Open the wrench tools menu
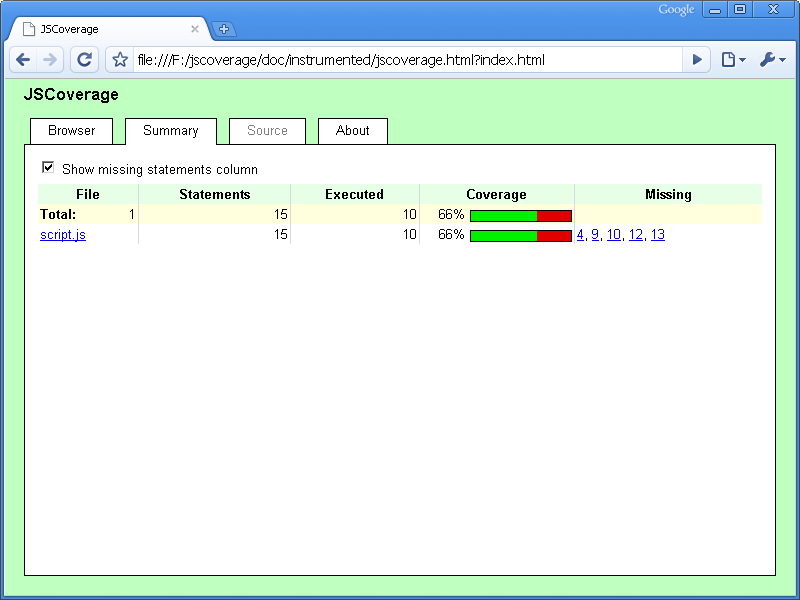This screenshot has width=800, height=600. pos(772,60)
